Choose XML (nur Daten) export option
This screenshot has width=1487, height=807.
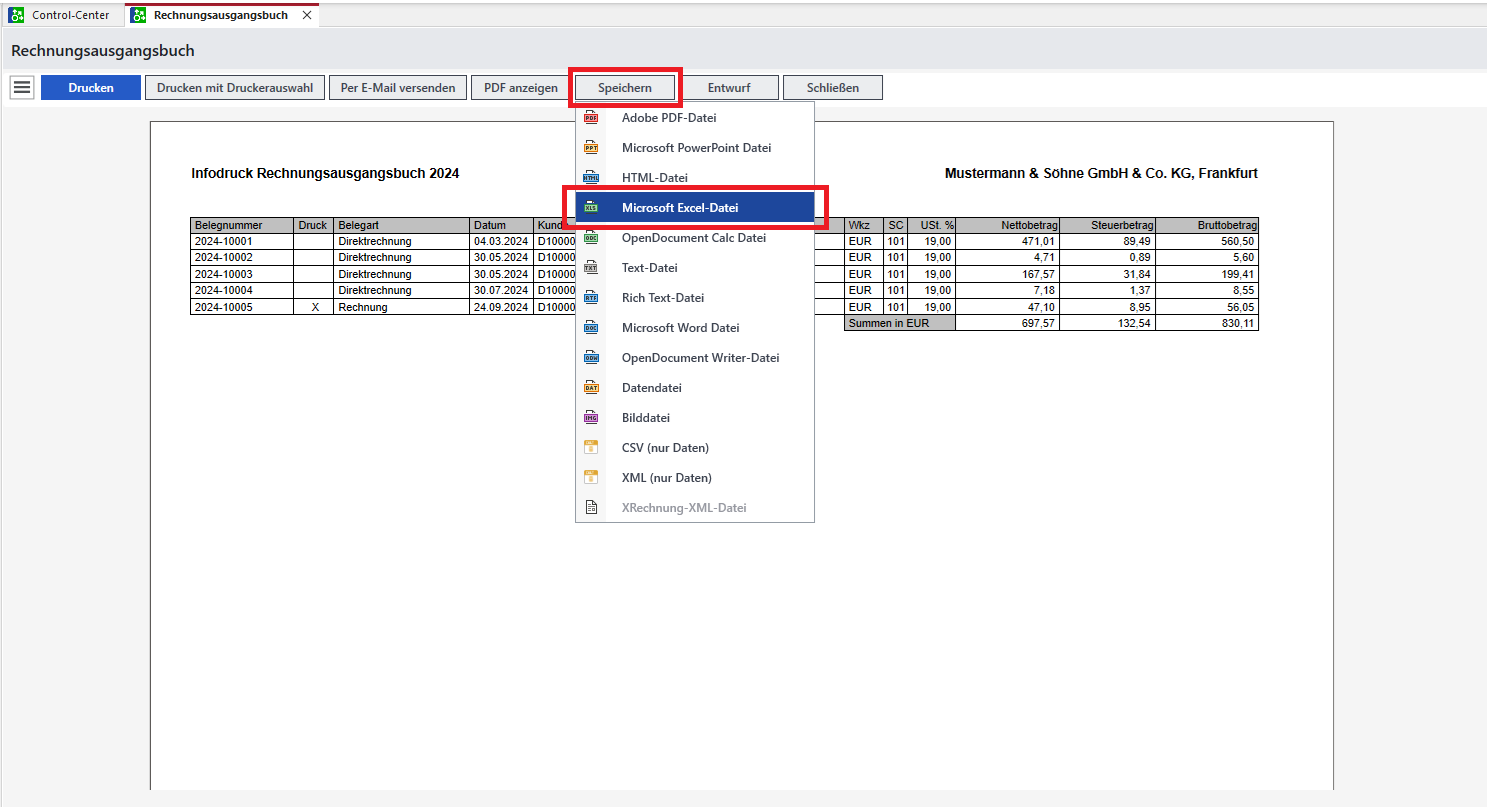(x=666, y=478)
